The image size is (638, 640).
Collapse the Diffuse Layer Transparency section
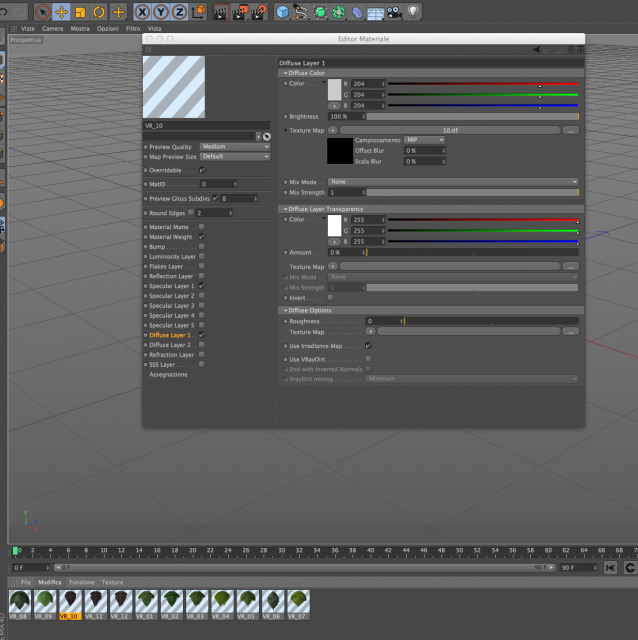(x=286, y=209)
